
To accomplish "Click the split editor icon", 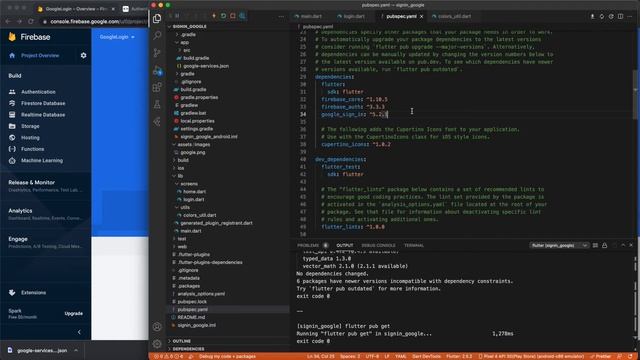I will coord(620,16).
